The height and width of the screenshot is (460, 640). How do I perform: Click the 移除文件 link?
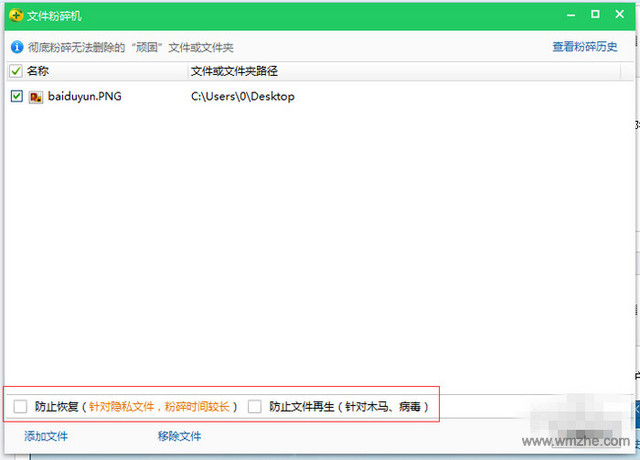(180, 436)
